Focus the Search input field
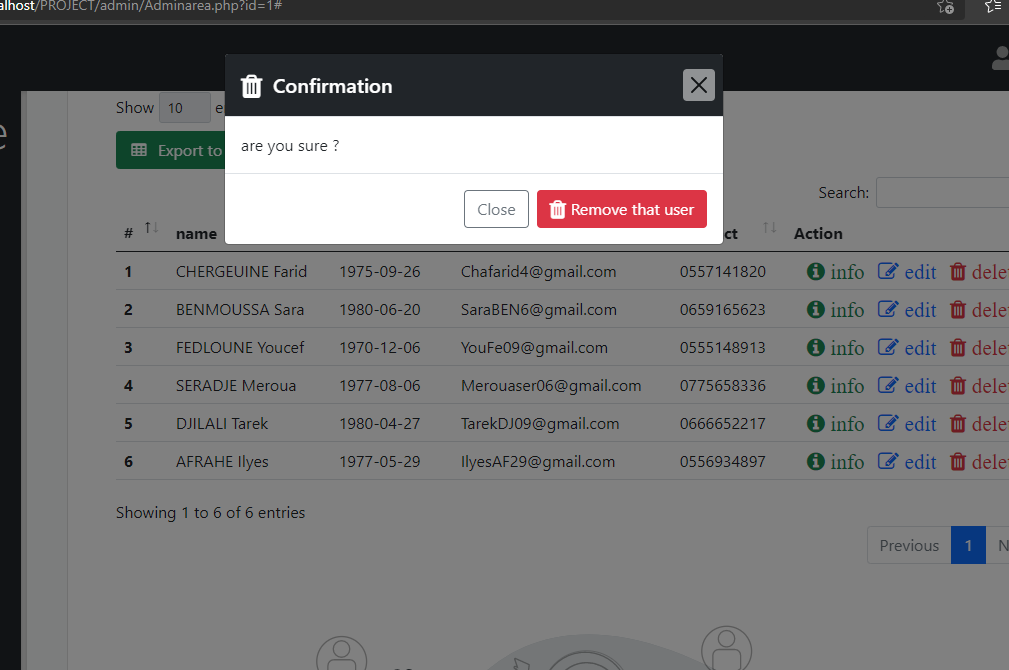Image resolution: width=1009 pixels, height=670 pixels. (942, 192)
